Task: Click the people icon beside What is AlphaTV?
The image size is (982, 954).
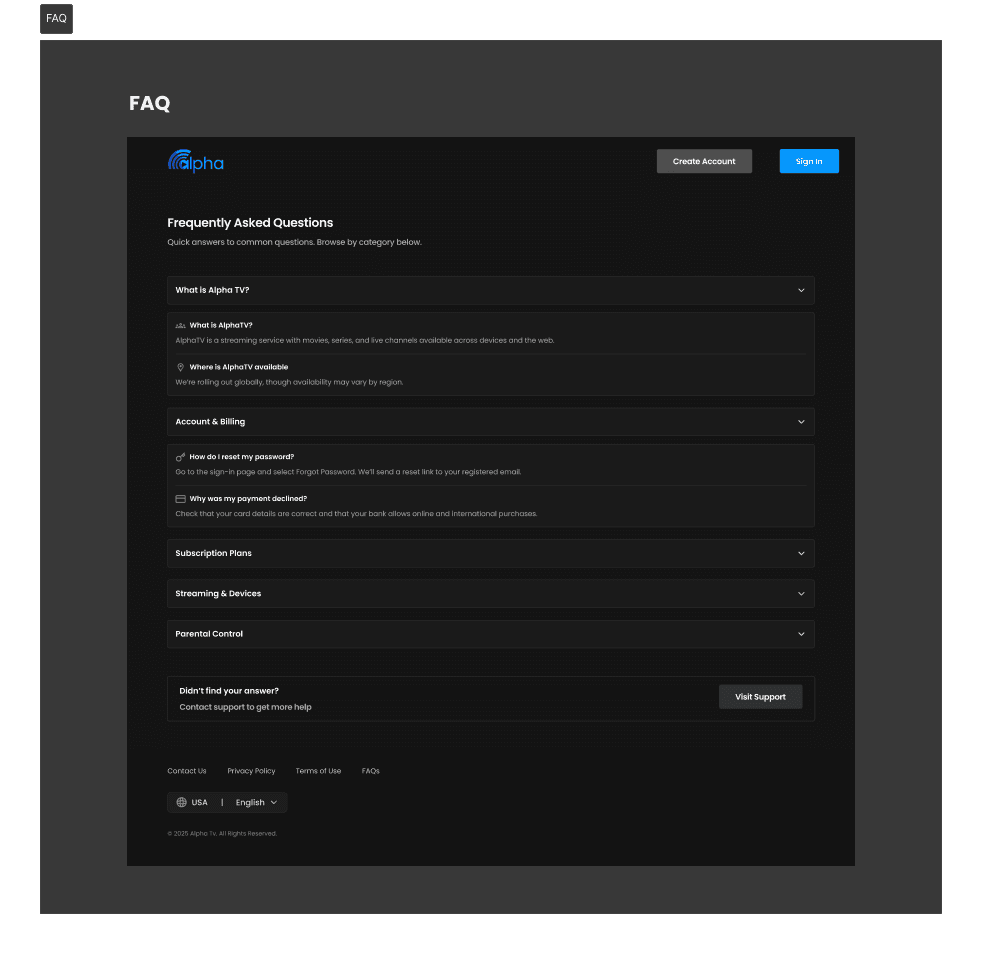Action: tap(180, 326)
